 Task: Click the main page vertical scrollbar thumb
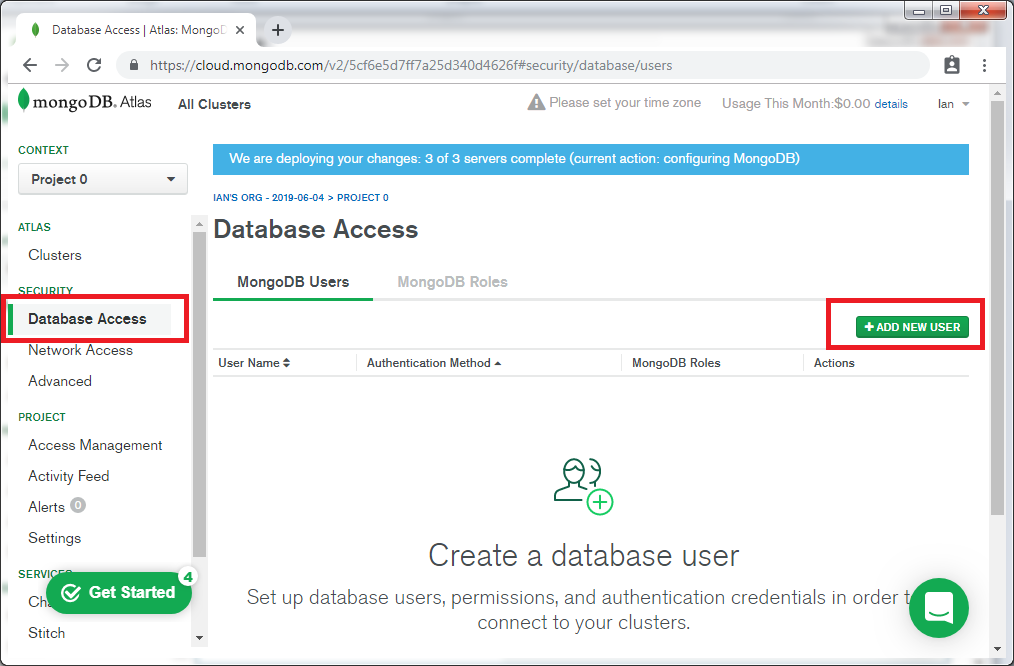997,308
